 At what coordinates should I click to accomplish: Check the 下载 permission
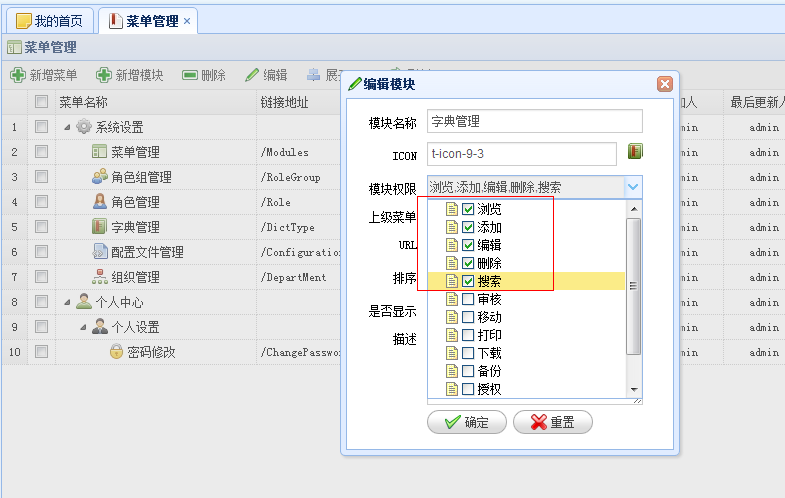point(468,353)
